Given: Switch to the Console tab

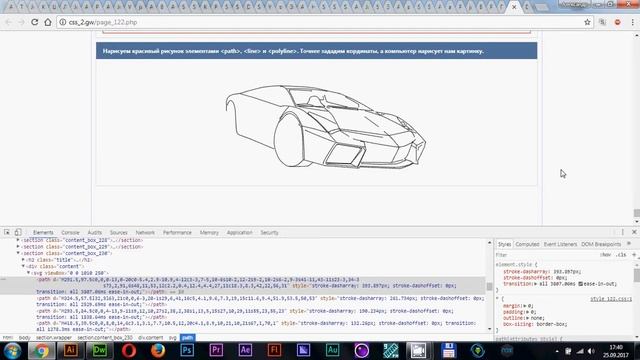Looking at the screenshot, I should (x=70, y=232).
